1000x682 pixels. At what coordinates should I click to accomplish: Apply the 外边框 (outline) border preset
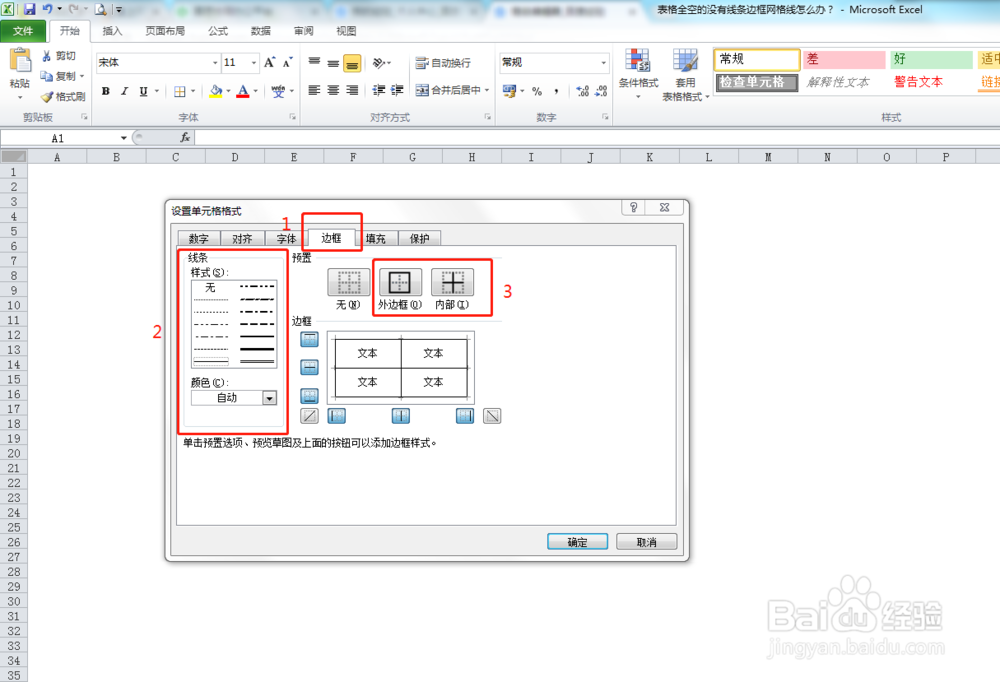400,284
